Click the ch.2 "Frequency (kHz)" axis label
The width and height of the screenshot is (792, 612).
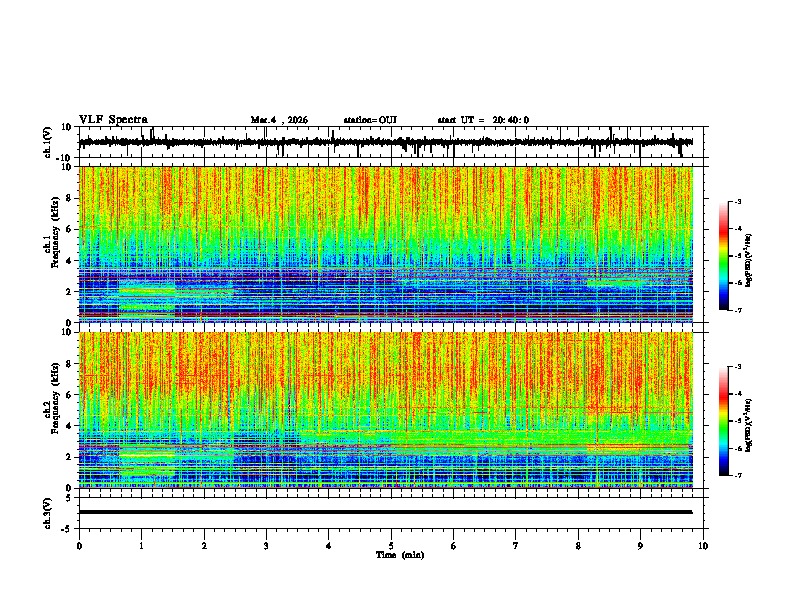55,398
